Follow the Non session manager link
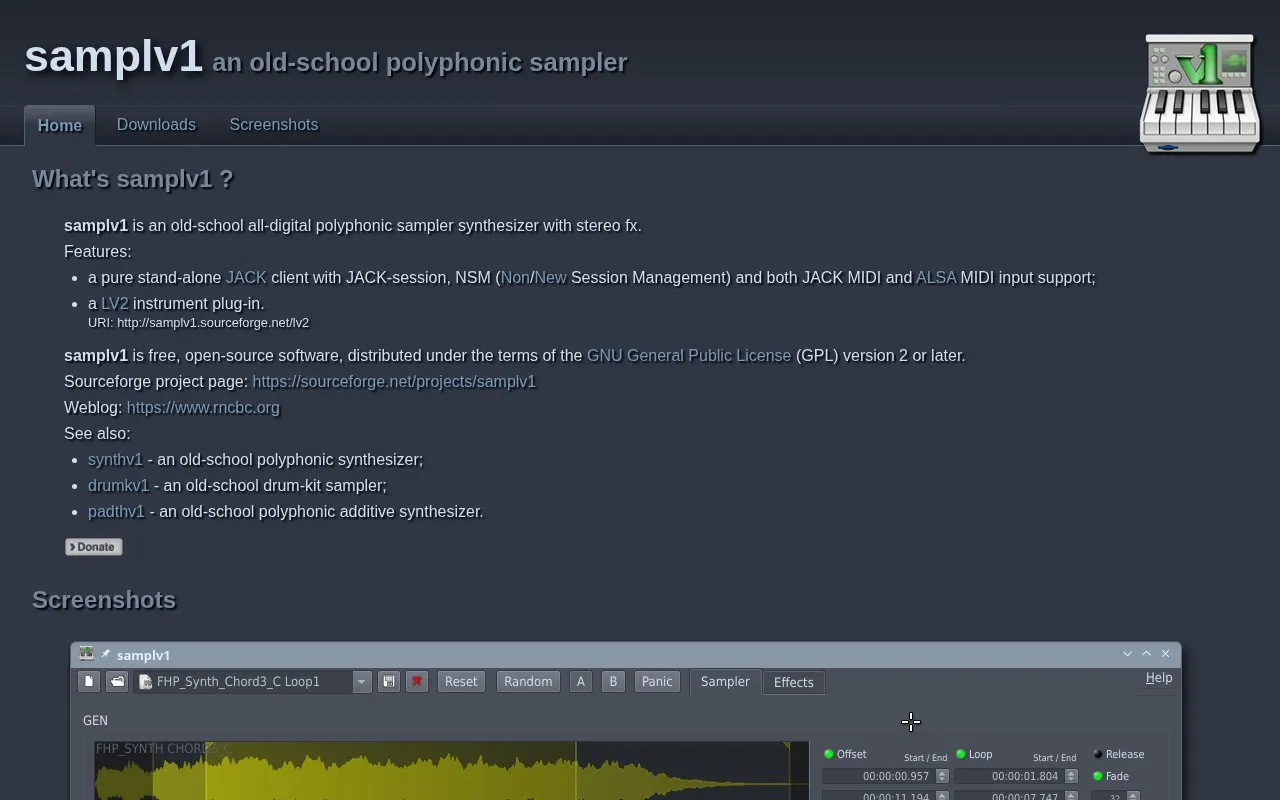Viewport: 1280px width, 800px height. 515,277
